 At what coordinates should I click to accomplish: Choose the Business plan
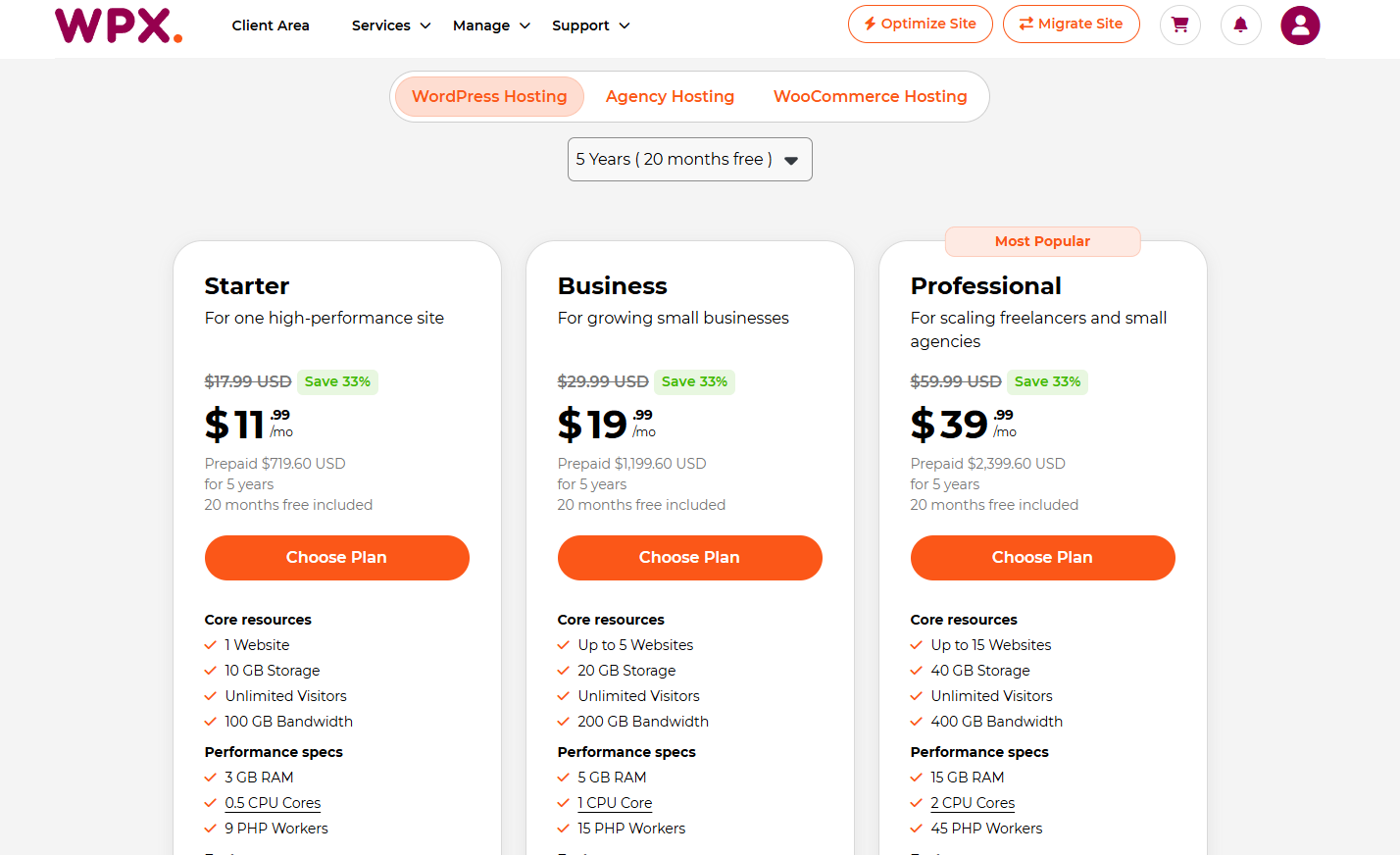[690, 558]
